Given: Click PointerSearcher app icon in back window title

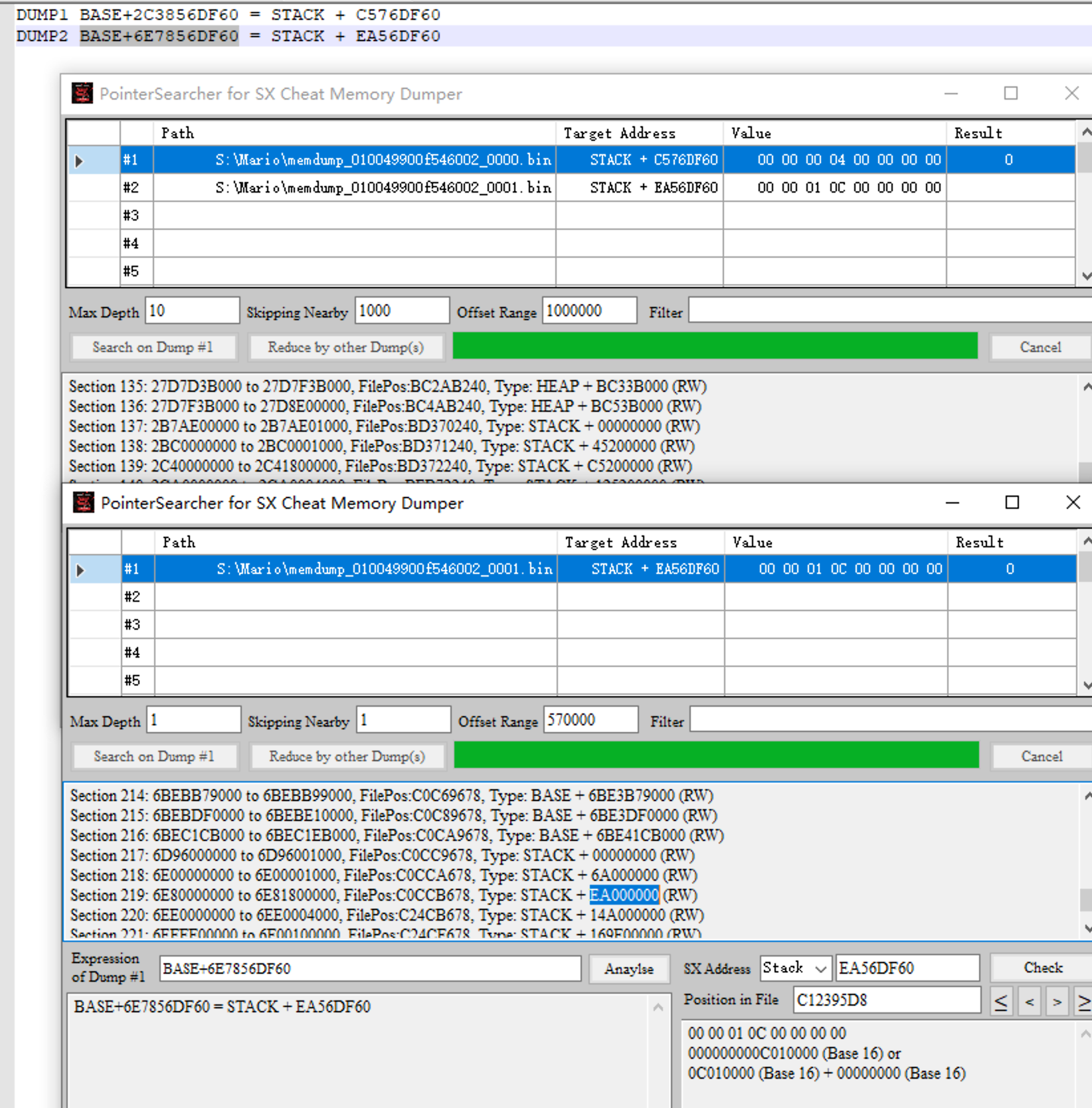Looking at the screenshot, I should pos(82,94).
